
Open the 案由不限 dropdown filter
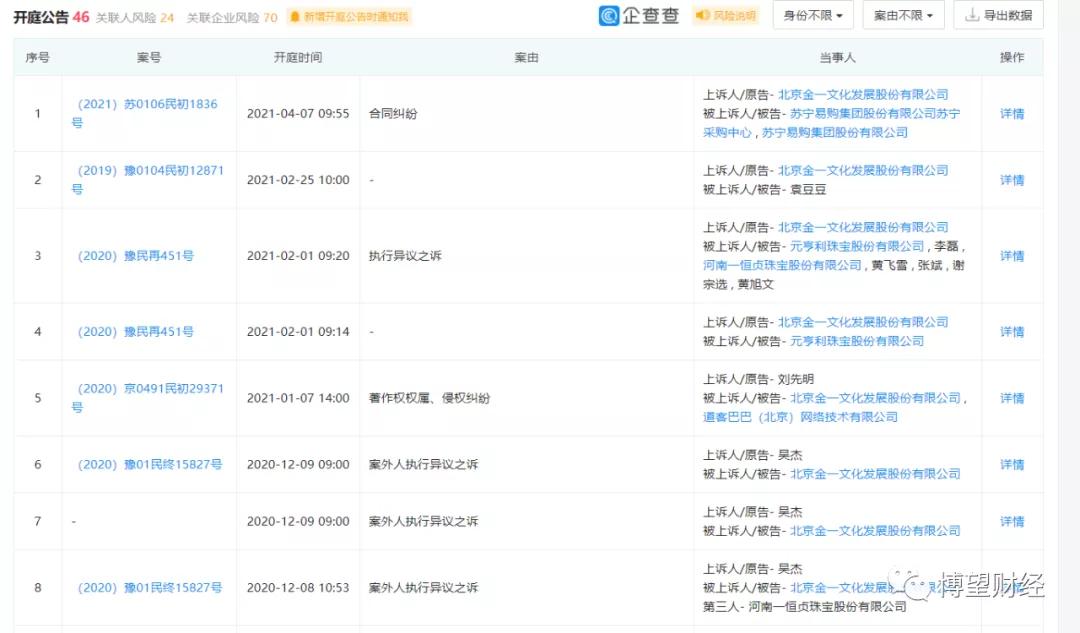[902, 15]
